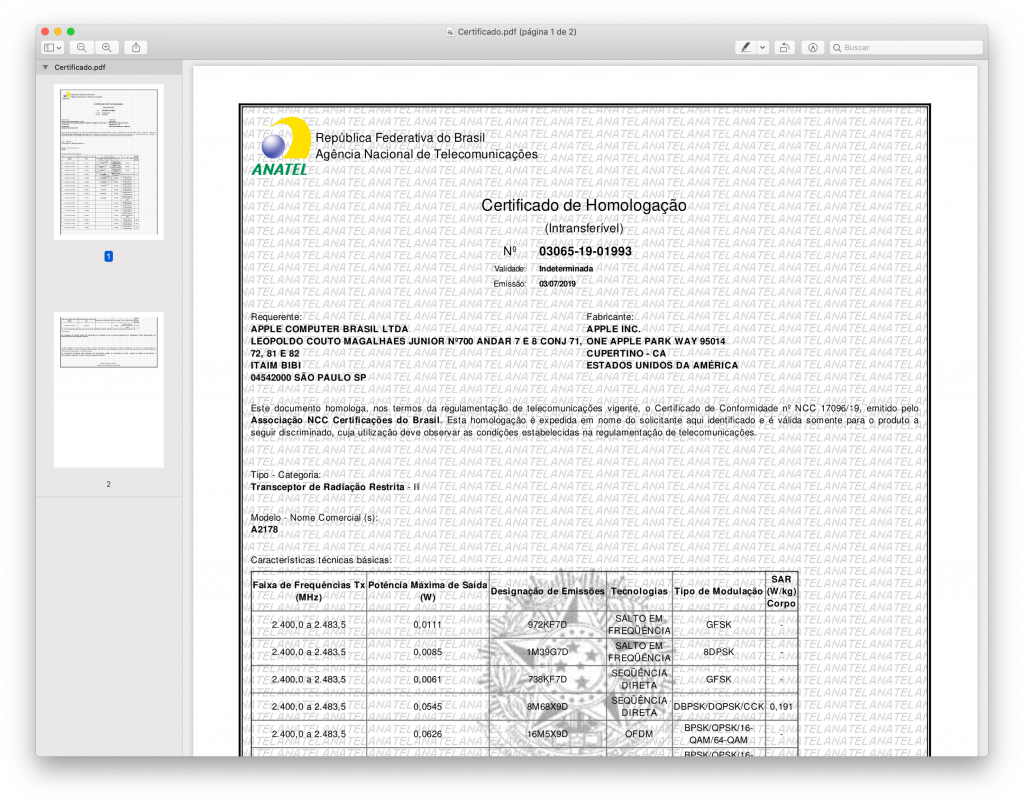This screenshot has width=1024, height=804.
Task: Click emission designation 16M5X9D
Action: tap(547, 735)
